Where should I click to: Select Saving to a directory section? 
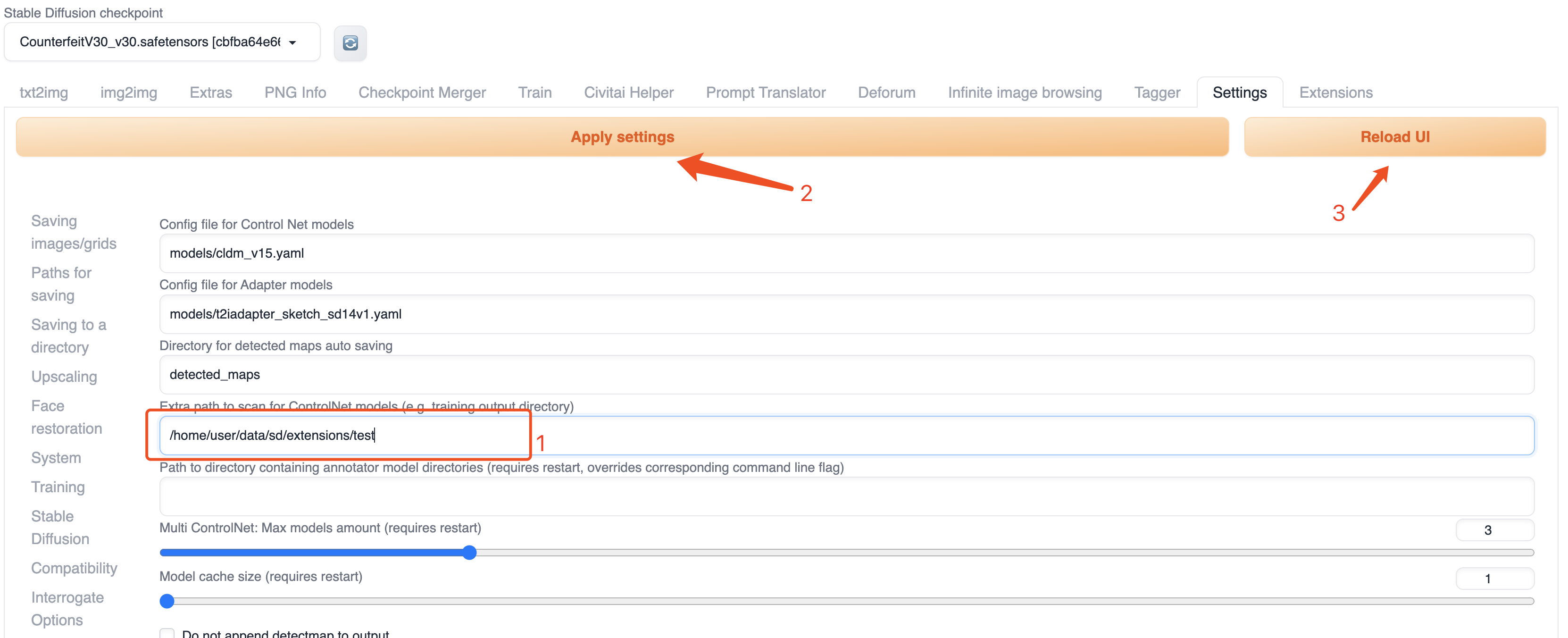pyautogui.click(x=69, y=336)
